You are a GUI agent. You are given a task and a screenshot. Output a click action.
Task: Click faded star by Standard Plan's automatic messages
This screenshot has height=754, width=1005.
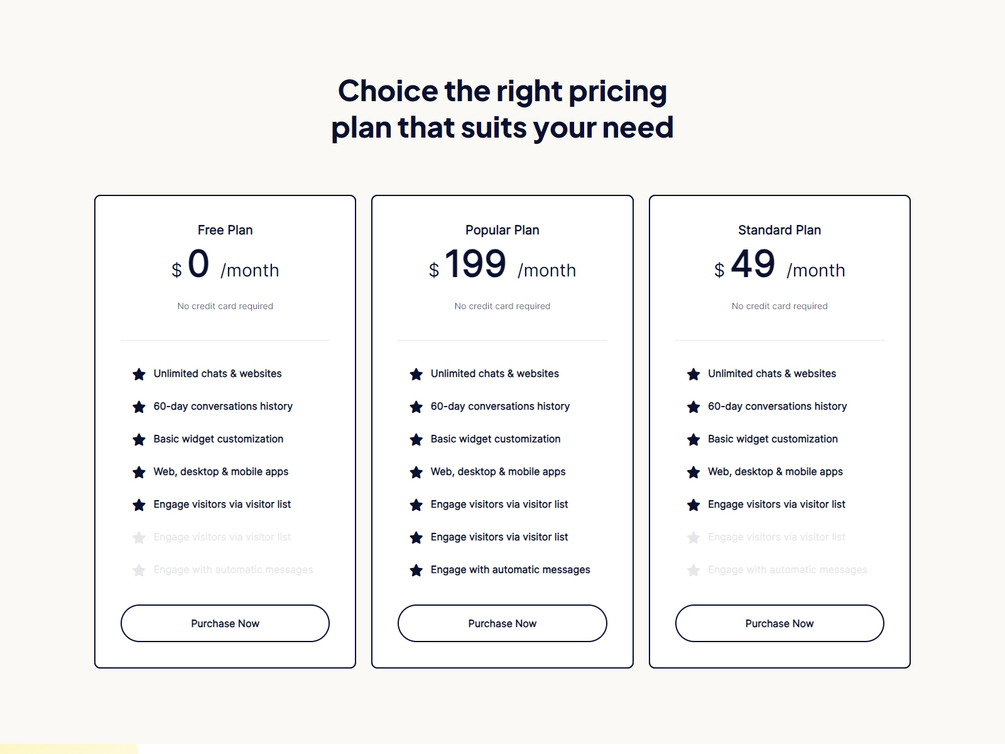693,570
